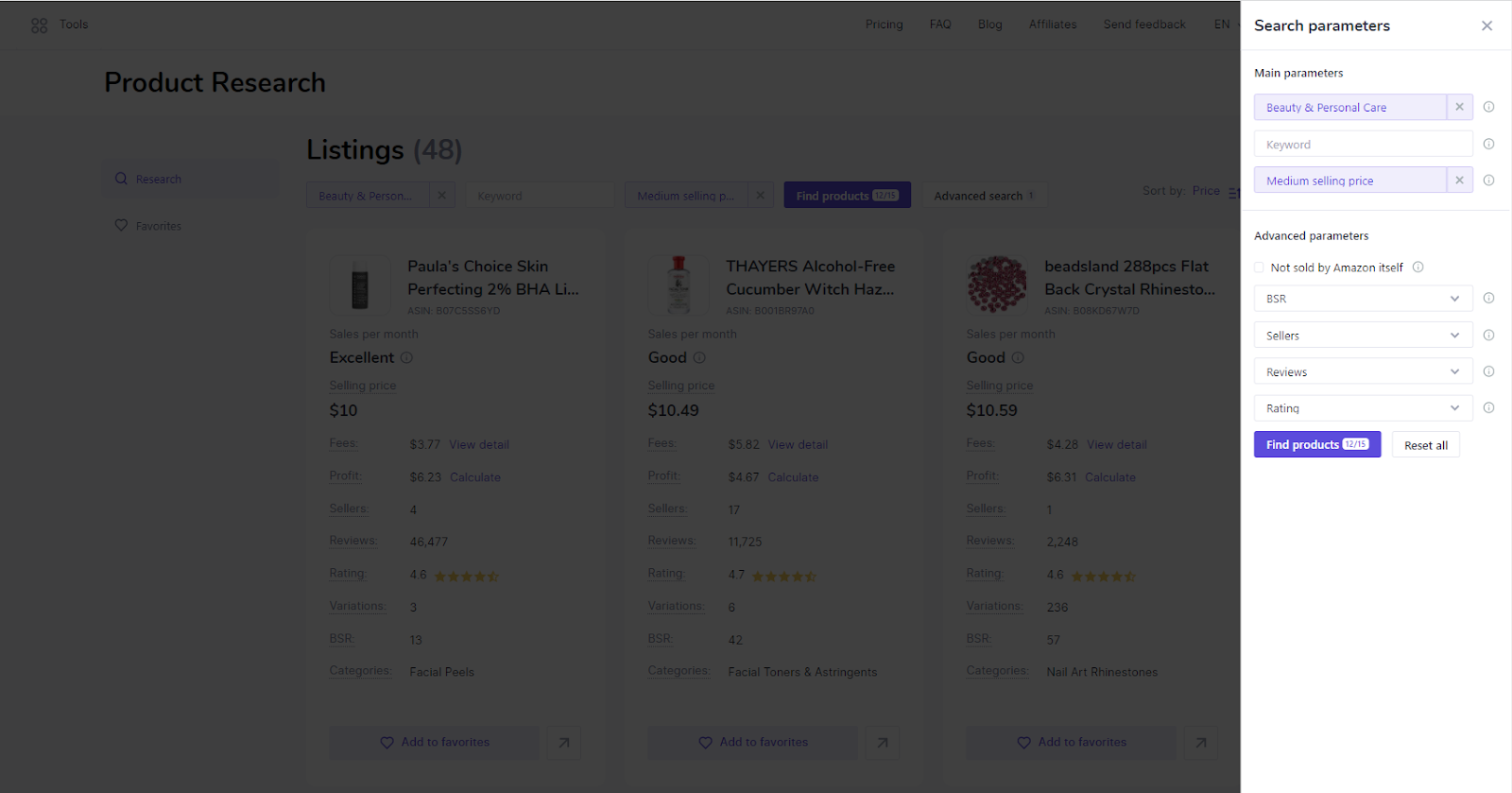Open the Tools grid icon menu

pyautogui.click(x=39, y=26)
